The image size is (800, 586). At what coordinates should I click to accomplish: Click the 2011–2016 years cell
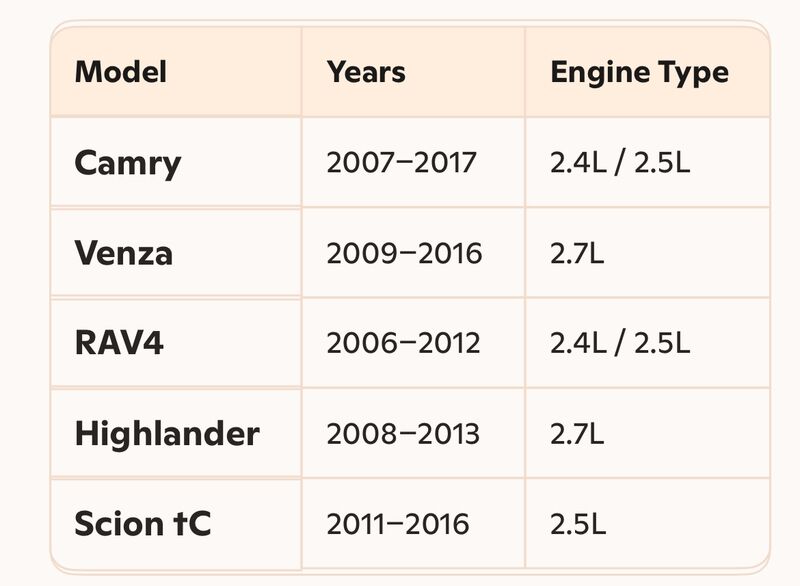(x=397, y=524)
